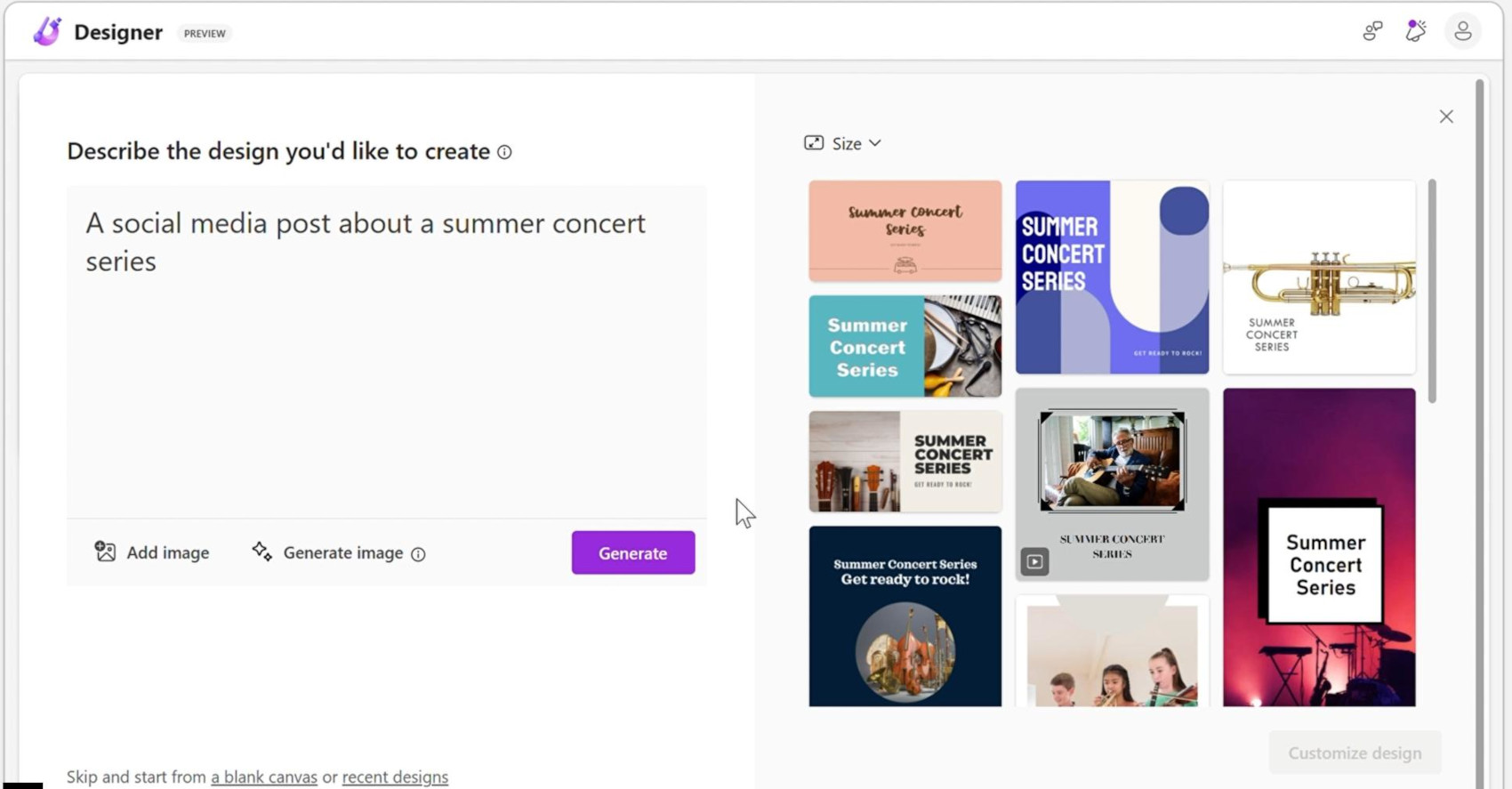Screen dimensions: 1512x789
Task: Choose the trumpet Summer Concert Series design
Action: click(1319, 277)
